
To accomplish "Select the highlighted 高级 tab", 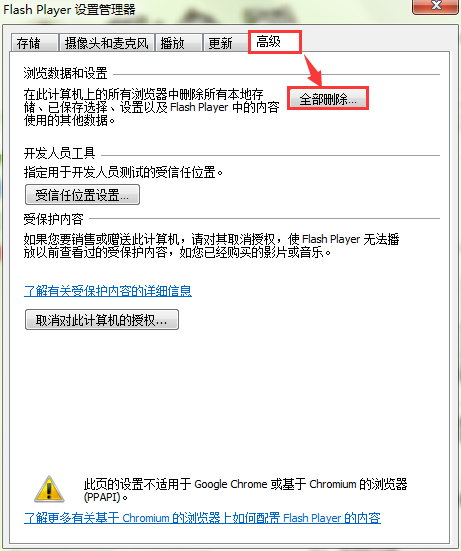I will tap(275, 42).
